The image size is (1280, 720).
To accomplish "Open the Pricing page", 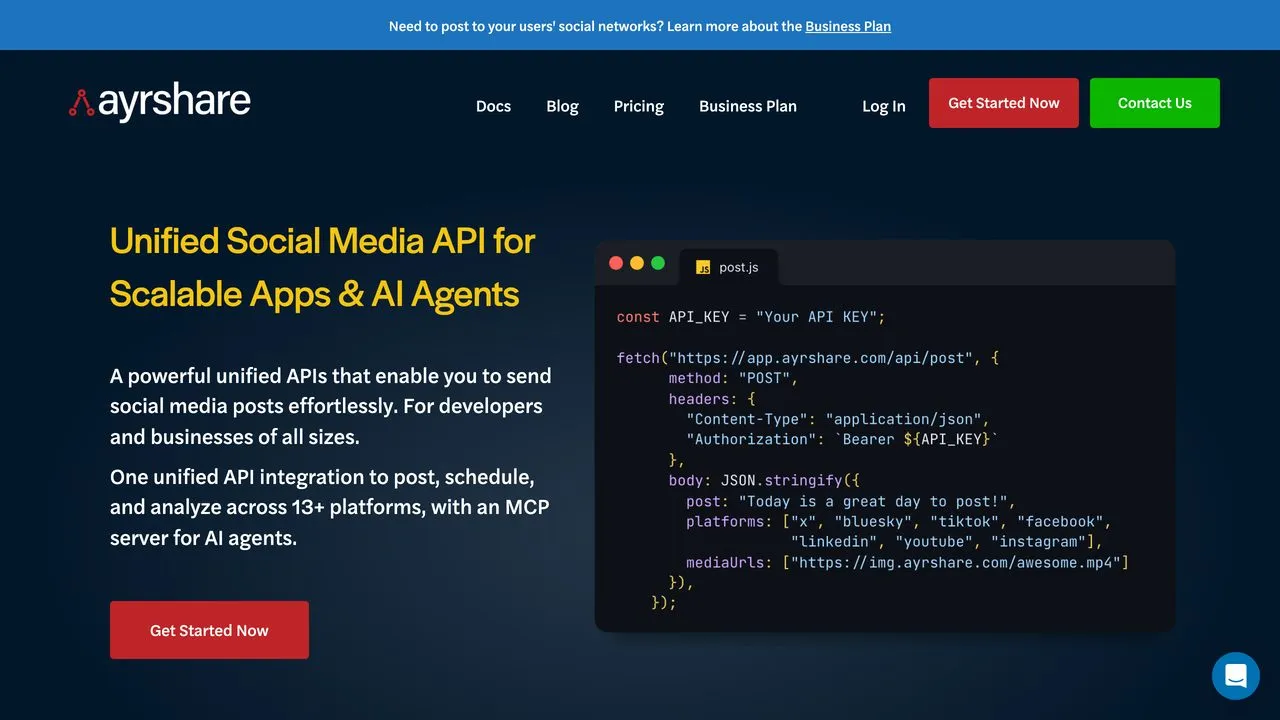I will [639, 106].
